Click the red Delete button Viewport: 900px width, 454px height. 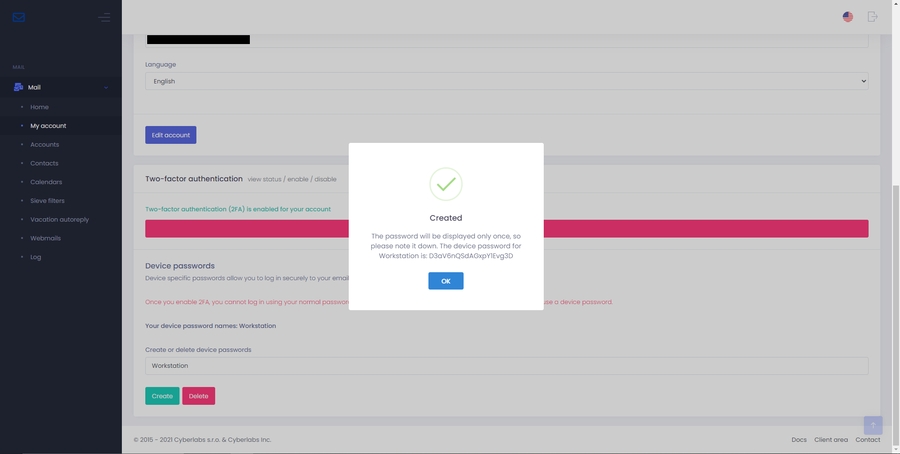[198, 396]
